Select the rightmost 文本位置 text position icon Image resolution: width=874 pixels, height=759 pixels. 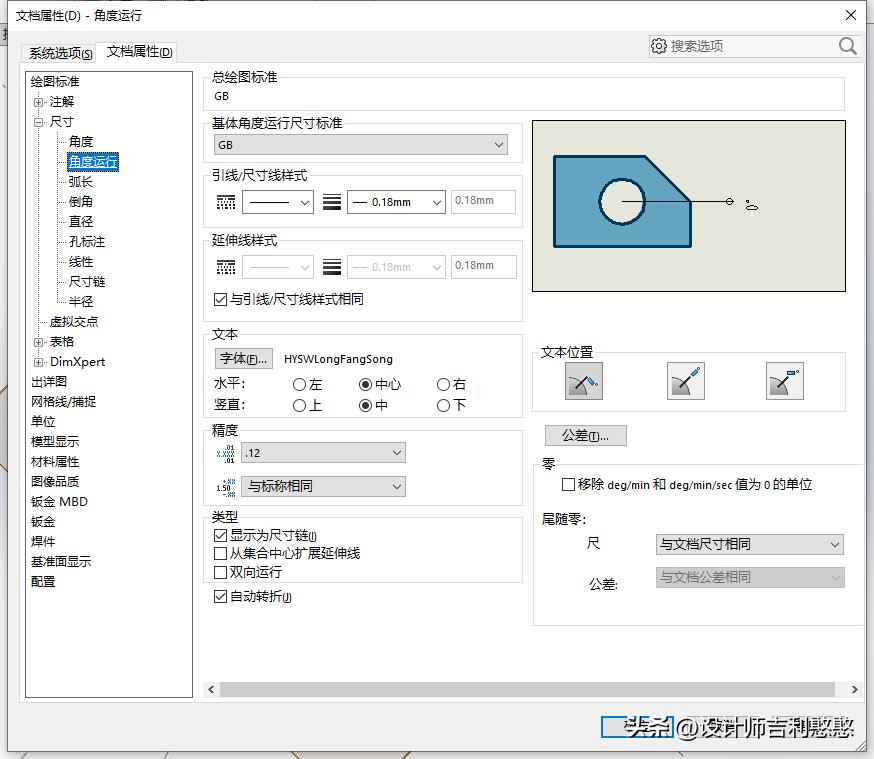(x=789, y=381)
